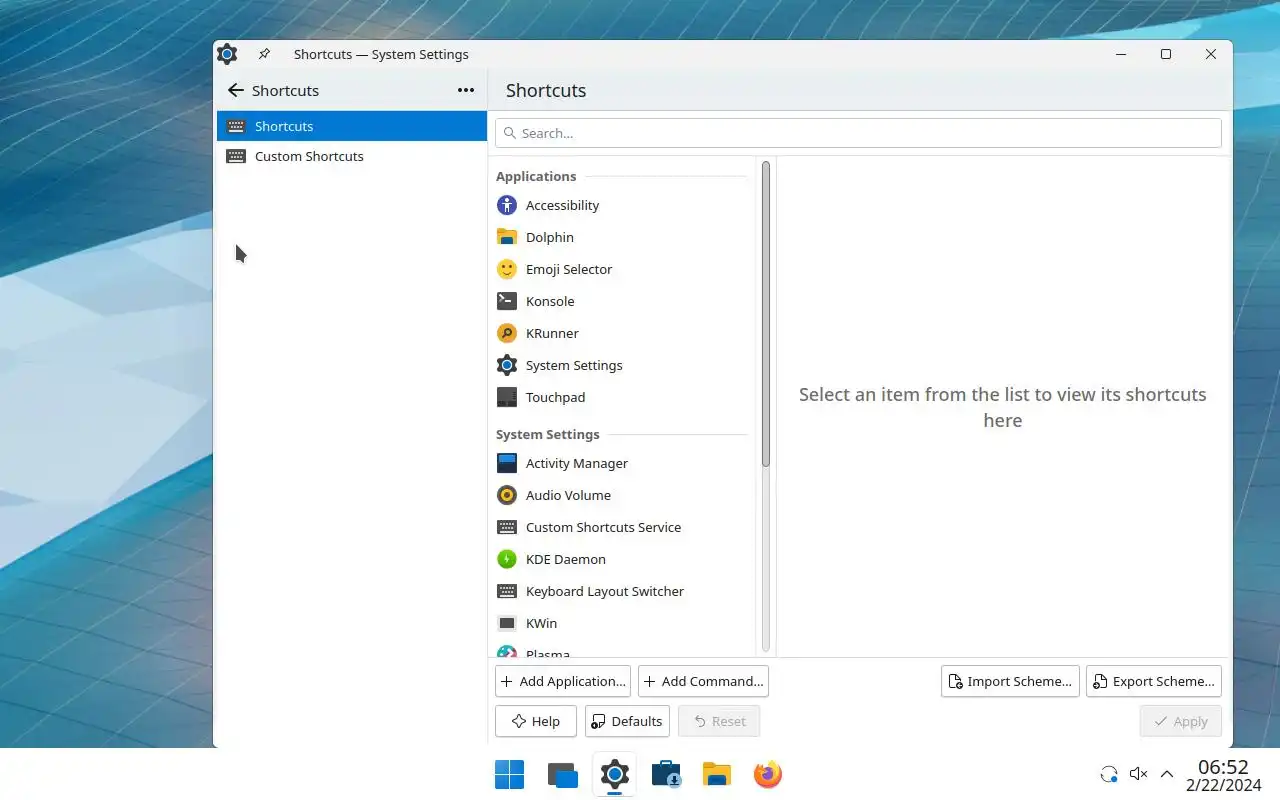
Task: Click the System Settings taskbar icon
Action: (x=614, y=774)
